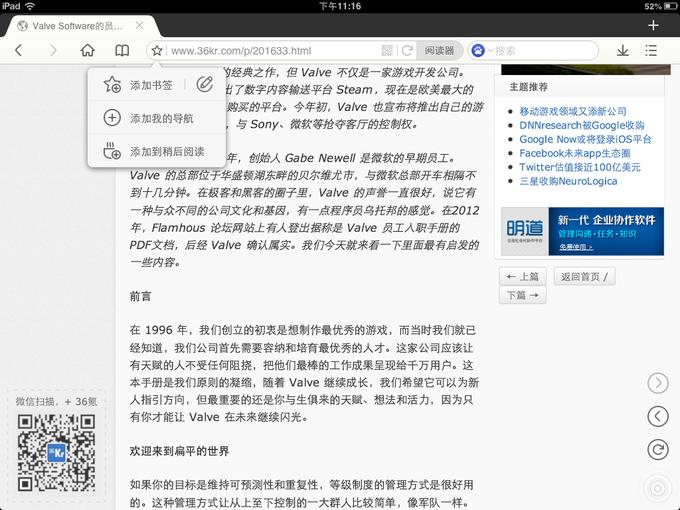Tap the floating forward circle arrow
Viewport: 680px width, 510px height.
pyautogui.click(x=657, y=383)
